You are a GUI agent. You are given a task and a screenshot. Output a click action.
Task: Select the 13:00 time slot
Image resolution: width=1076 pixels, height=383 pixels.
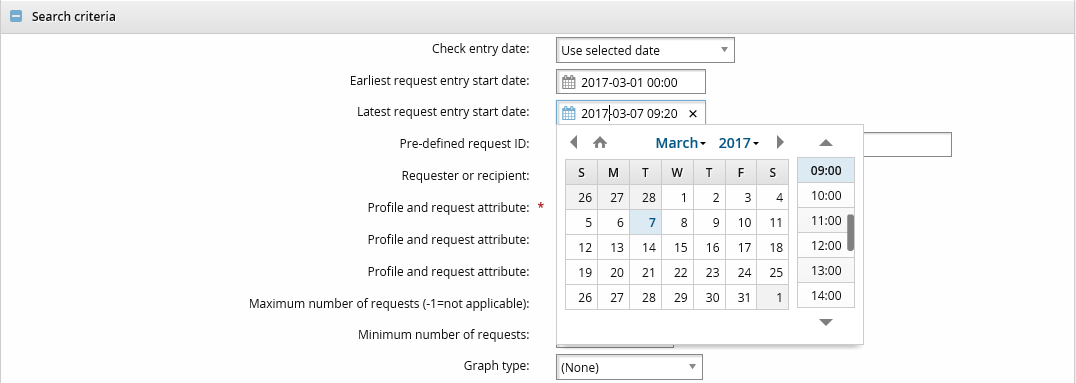click(x=826, y=270)
